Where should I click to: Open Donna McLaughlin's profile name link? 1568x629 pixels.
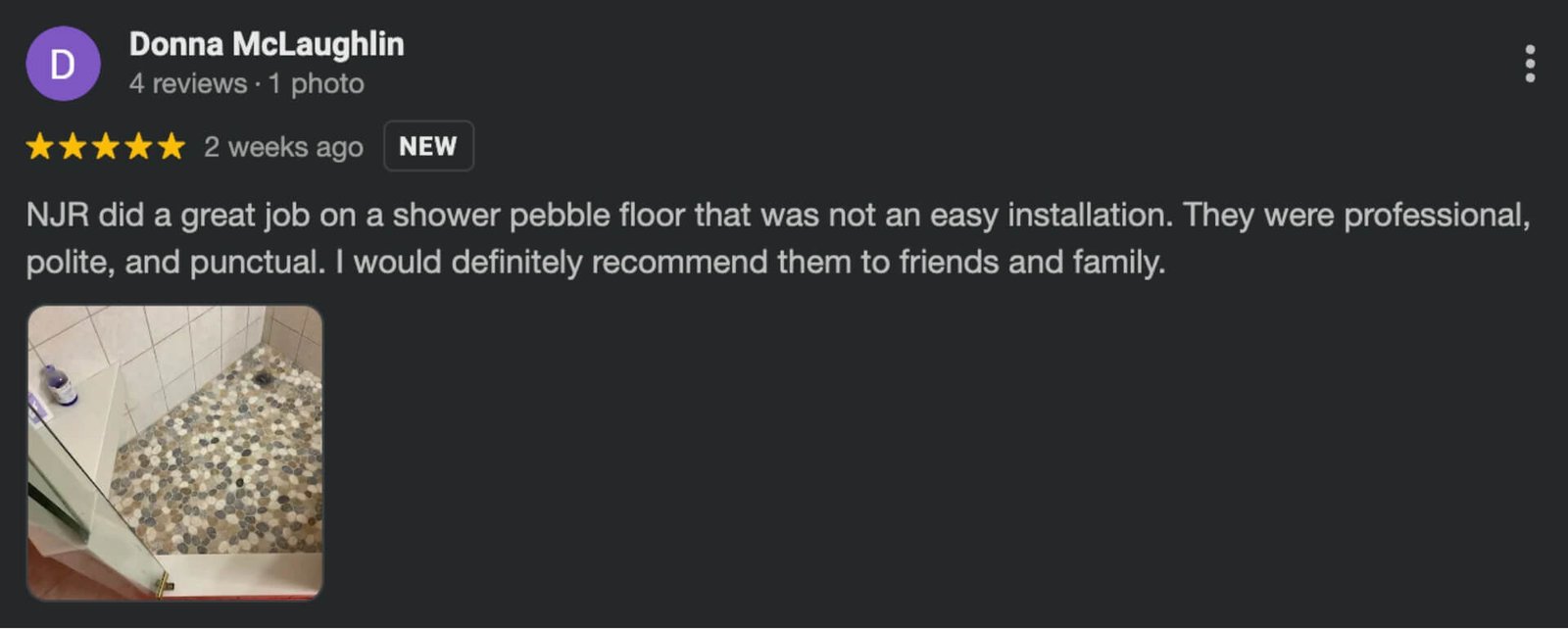click(267, 44)
